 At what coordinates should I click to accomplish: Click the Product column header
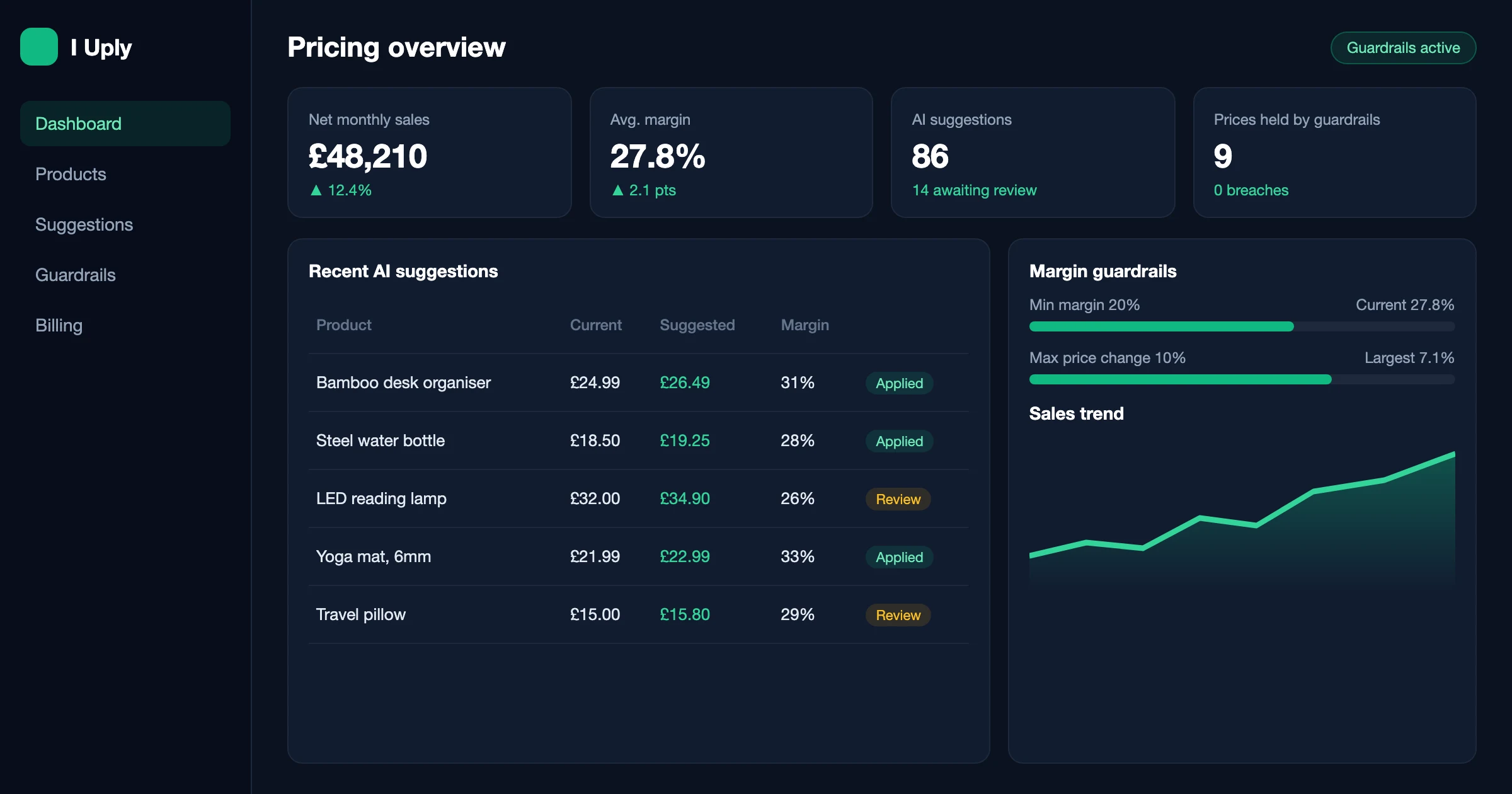344,325
